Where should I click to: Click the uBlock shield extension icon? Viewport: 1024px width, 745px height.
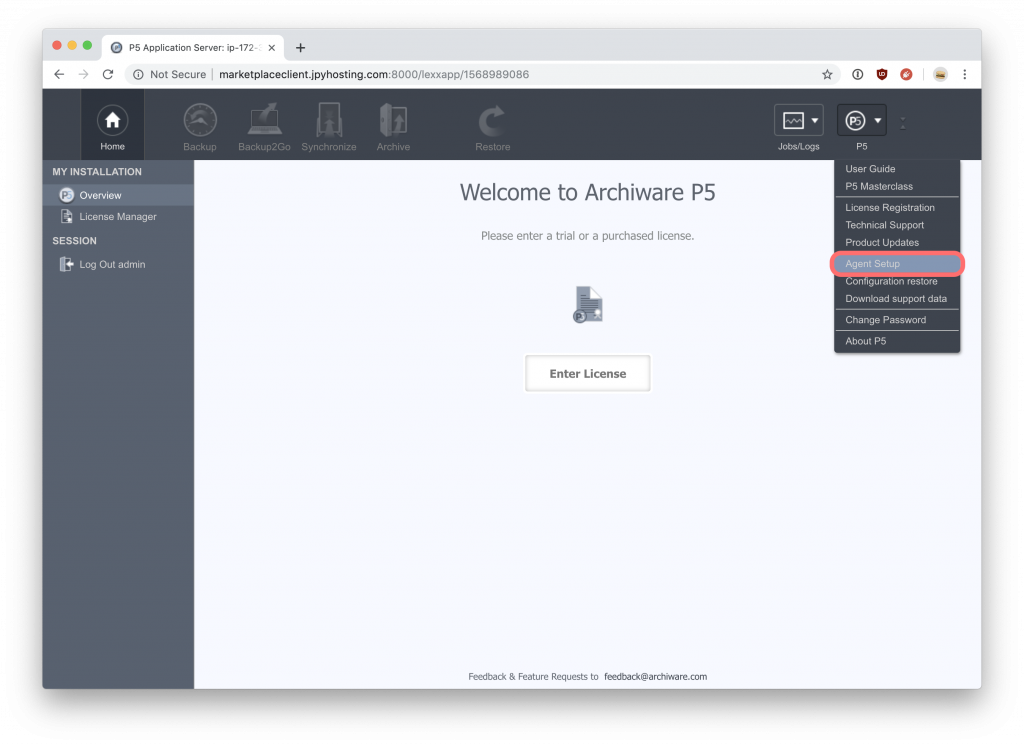[x=882, y=74]
